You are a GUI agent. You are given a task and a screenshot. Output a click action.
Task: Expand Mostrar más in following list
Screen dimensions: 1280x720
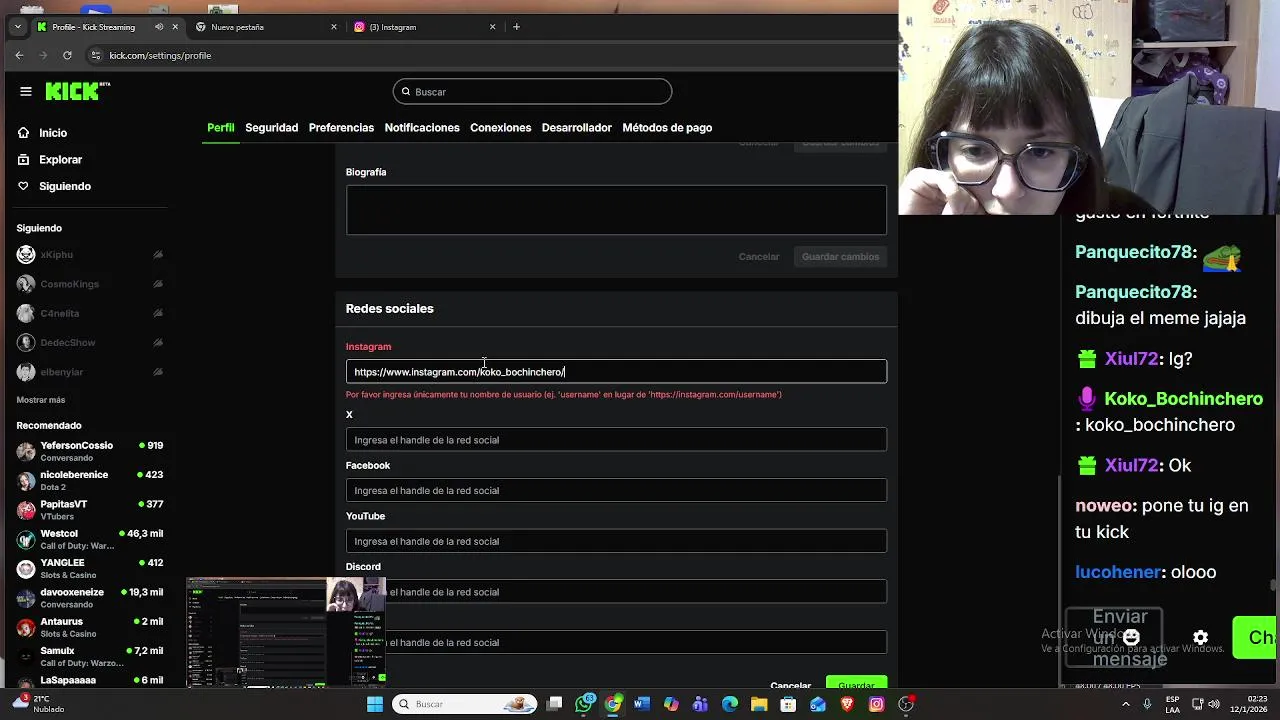41,400
